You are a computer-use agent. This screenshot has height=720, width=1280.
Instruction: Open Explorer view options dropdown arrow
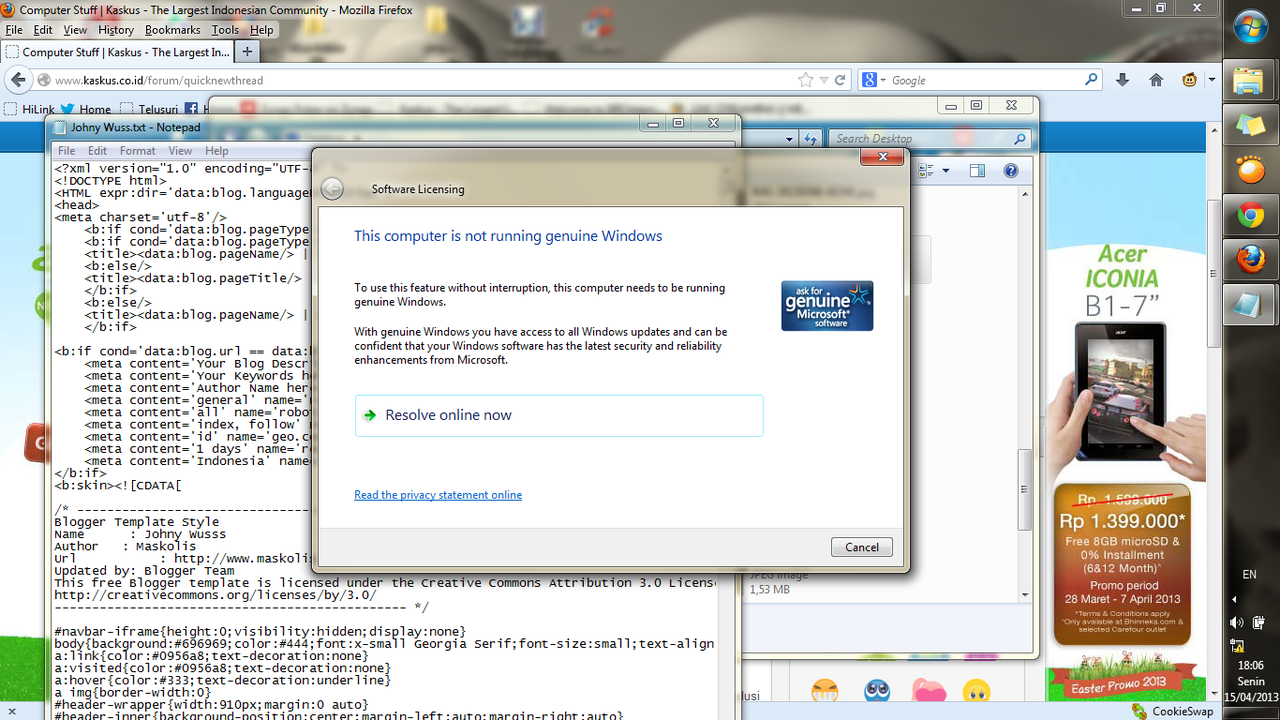(946, 171)
